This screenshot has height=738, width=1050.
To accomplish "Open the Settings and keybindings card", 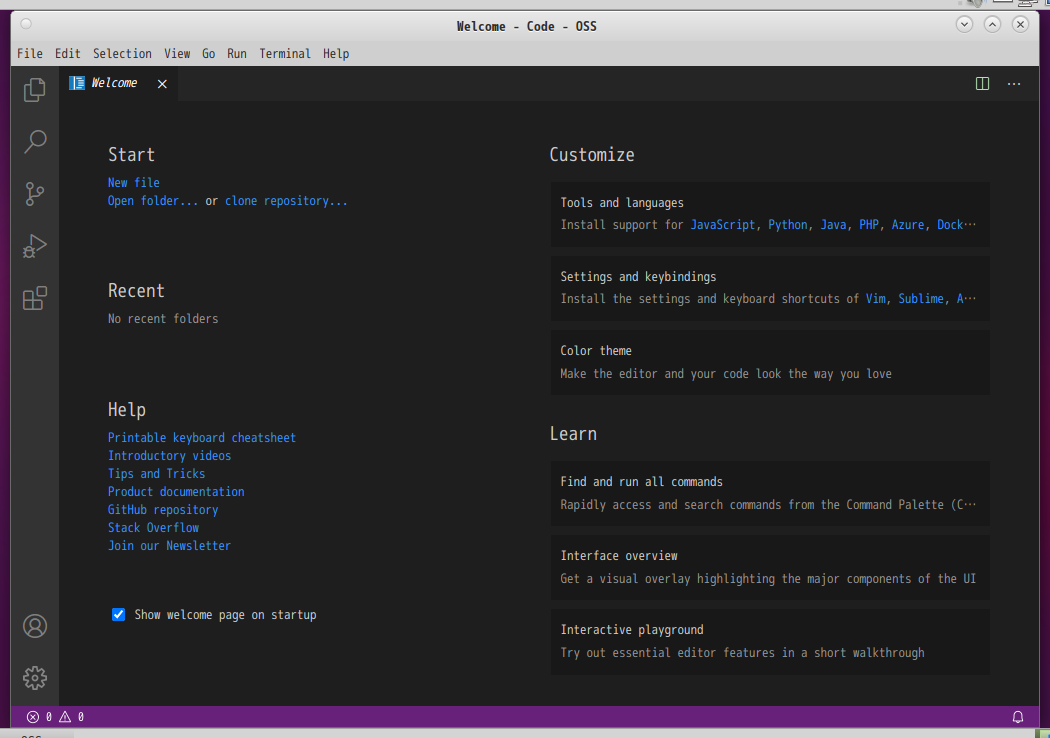I will pyautogui.click(x=770, y=288).
